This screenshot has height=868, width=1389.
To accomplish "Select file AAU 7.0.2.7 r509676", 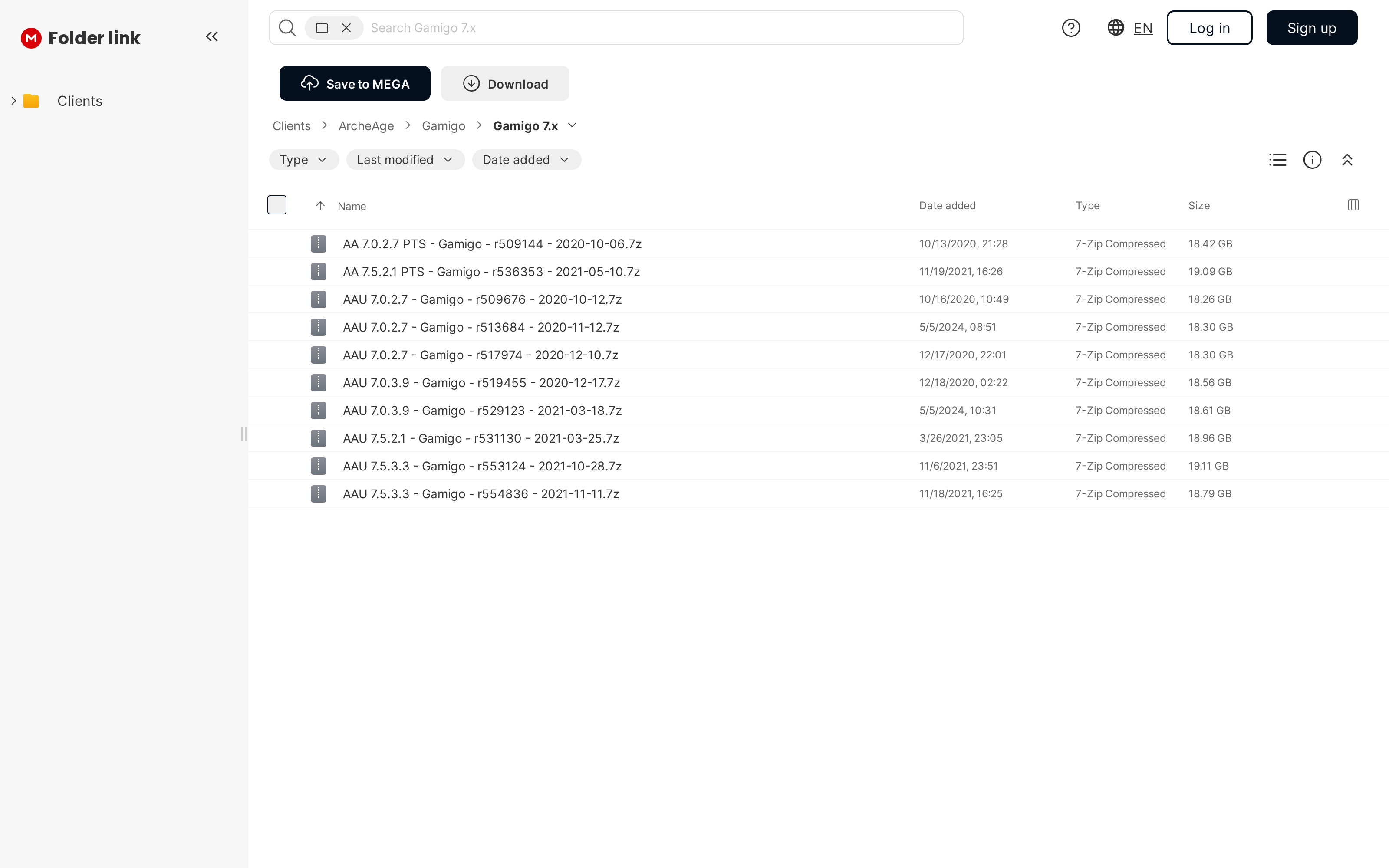I will coord(819,299).
